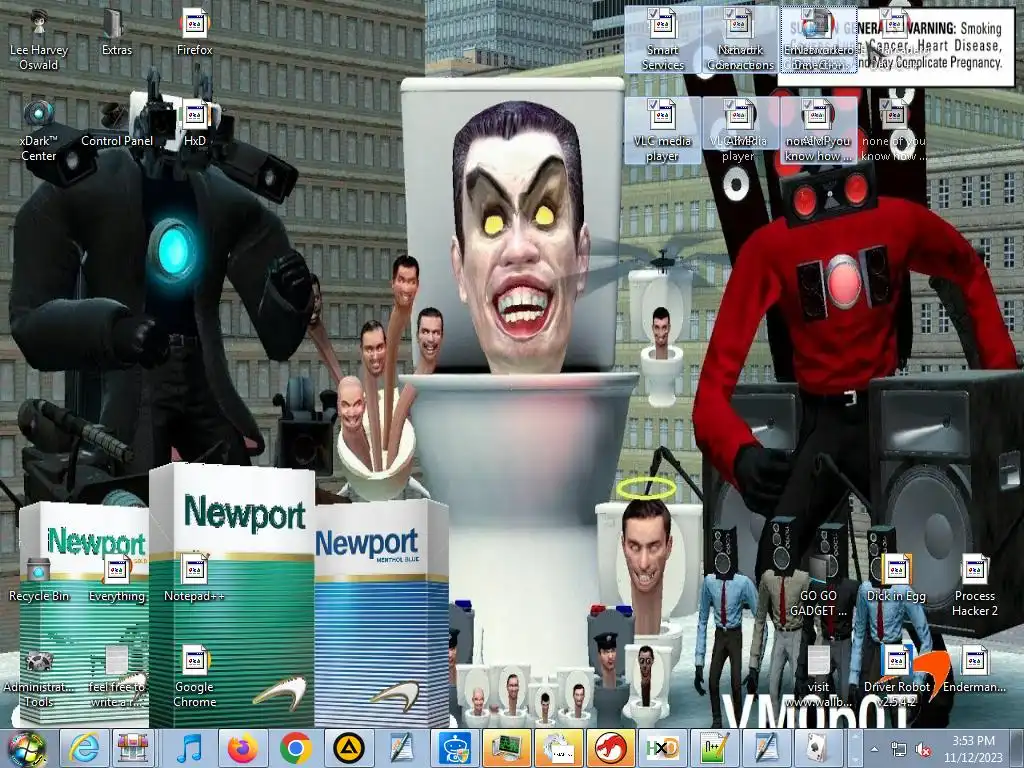Image resolution: width=1024 pixels, height=768 pixels.
Task: Open the Extras desktop shortcut
Action: click(x=116, y=33)
